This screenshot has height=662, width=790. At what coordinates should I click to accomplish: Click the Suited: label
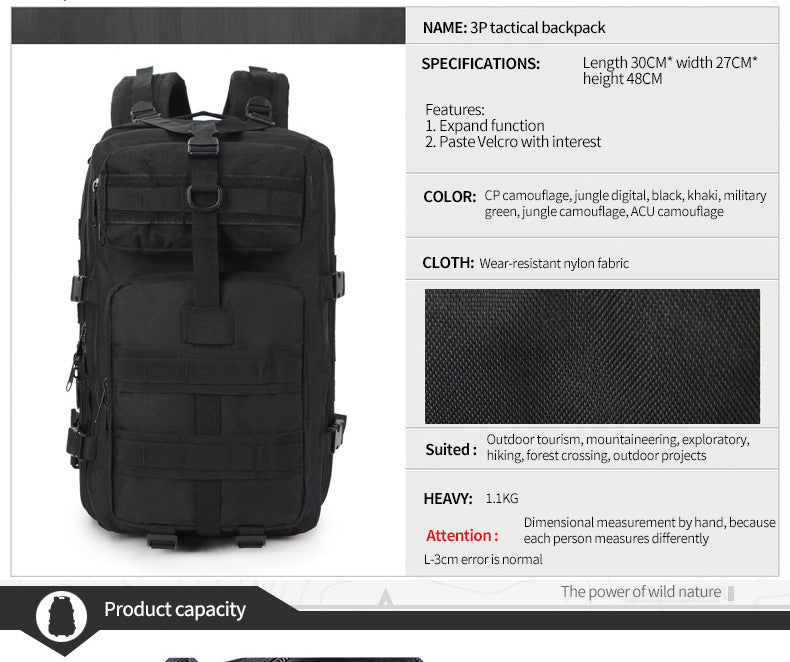click(451, 449)
